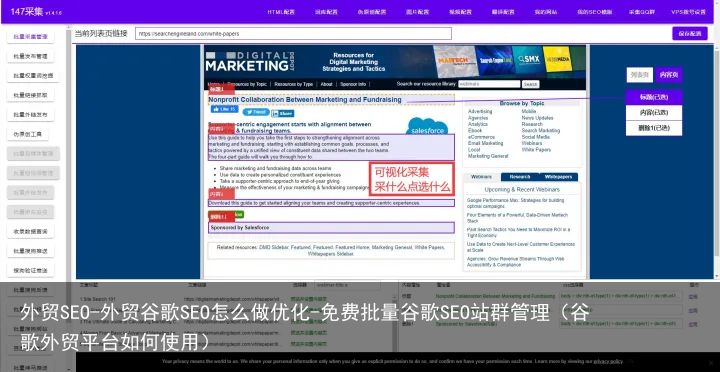Open the Whitepapers tab on the webpage
Viewport: 720px width, 372px height.
[x=559, y=177]
